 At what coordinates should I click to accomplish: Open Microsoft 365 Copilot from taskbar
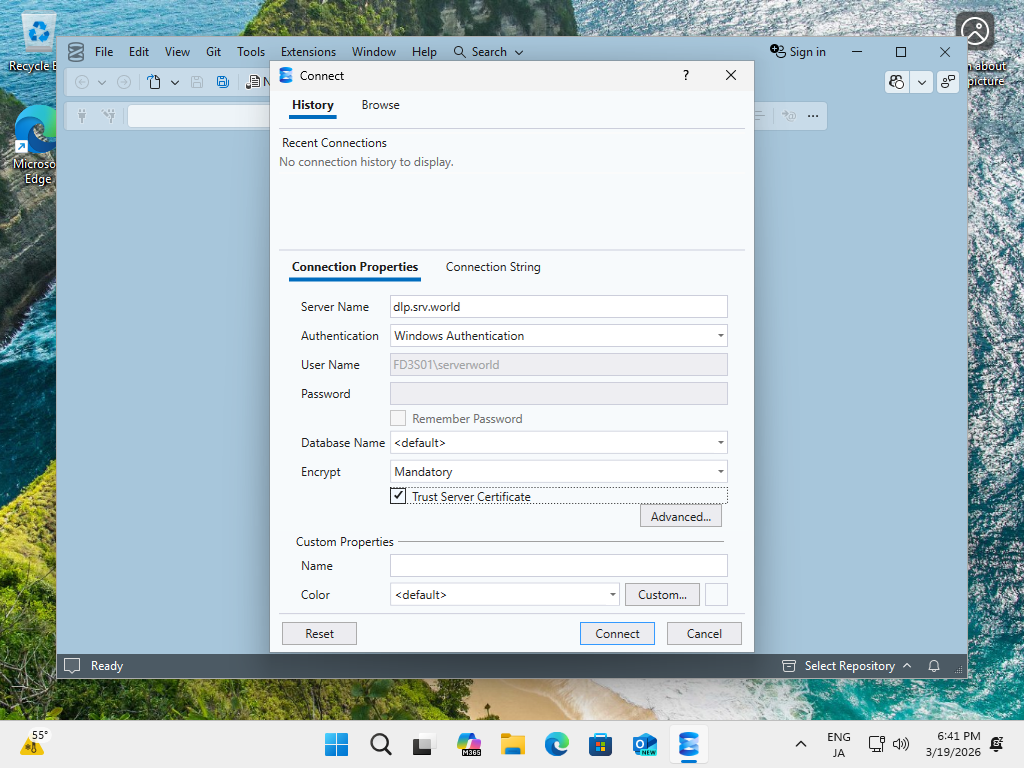pyautogui.click(x=469, y=744)
